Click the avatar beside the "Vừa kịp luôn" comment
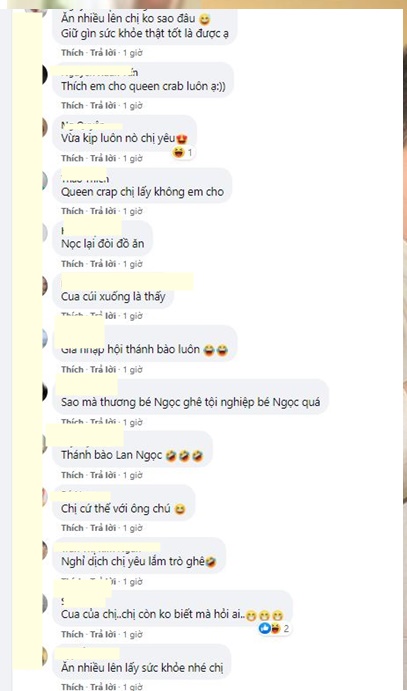This screenshot has width=407, height=691. 45,128
